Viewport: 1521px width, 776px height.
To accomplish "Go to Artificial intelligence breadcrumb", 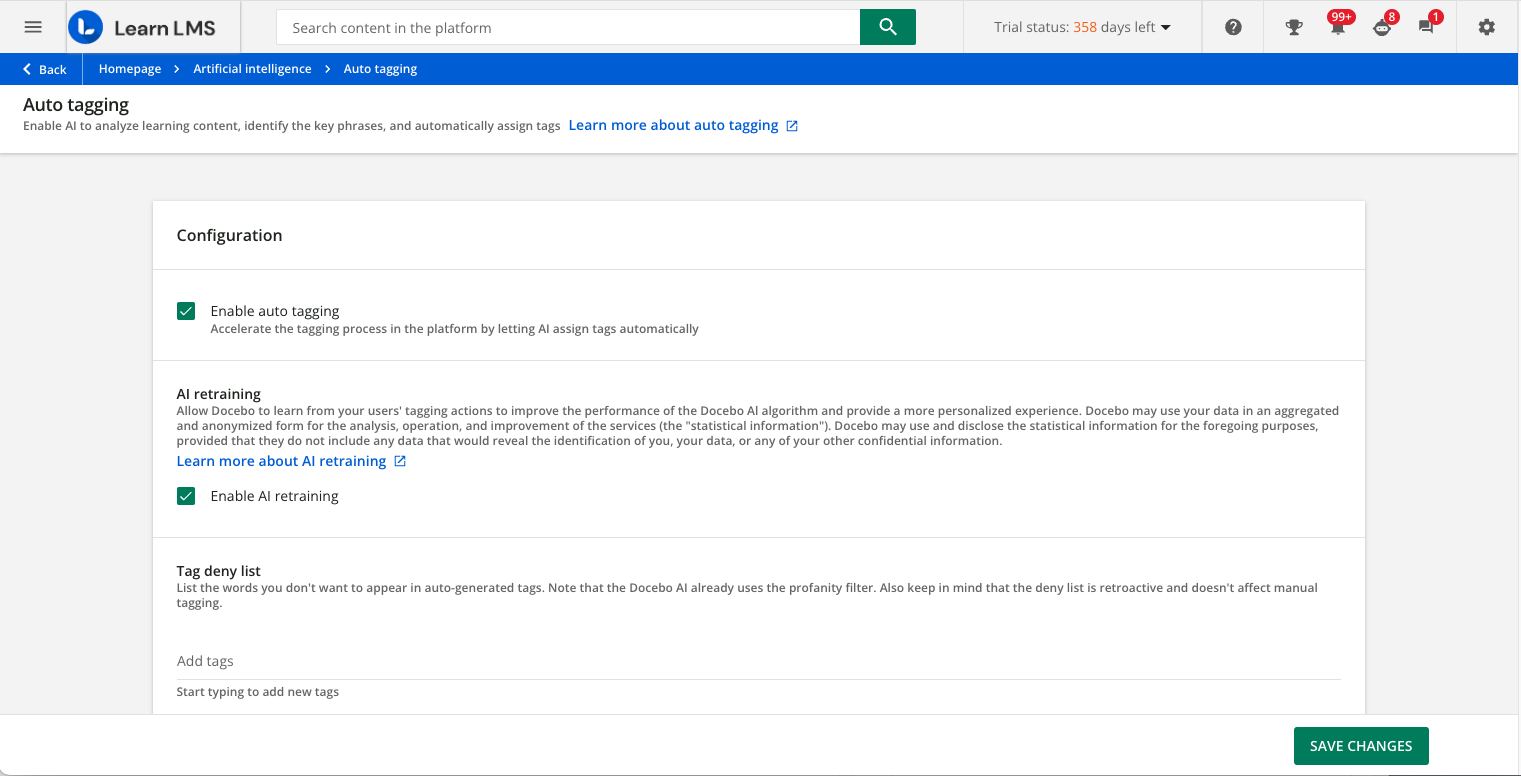I will [x=252, y=69].
